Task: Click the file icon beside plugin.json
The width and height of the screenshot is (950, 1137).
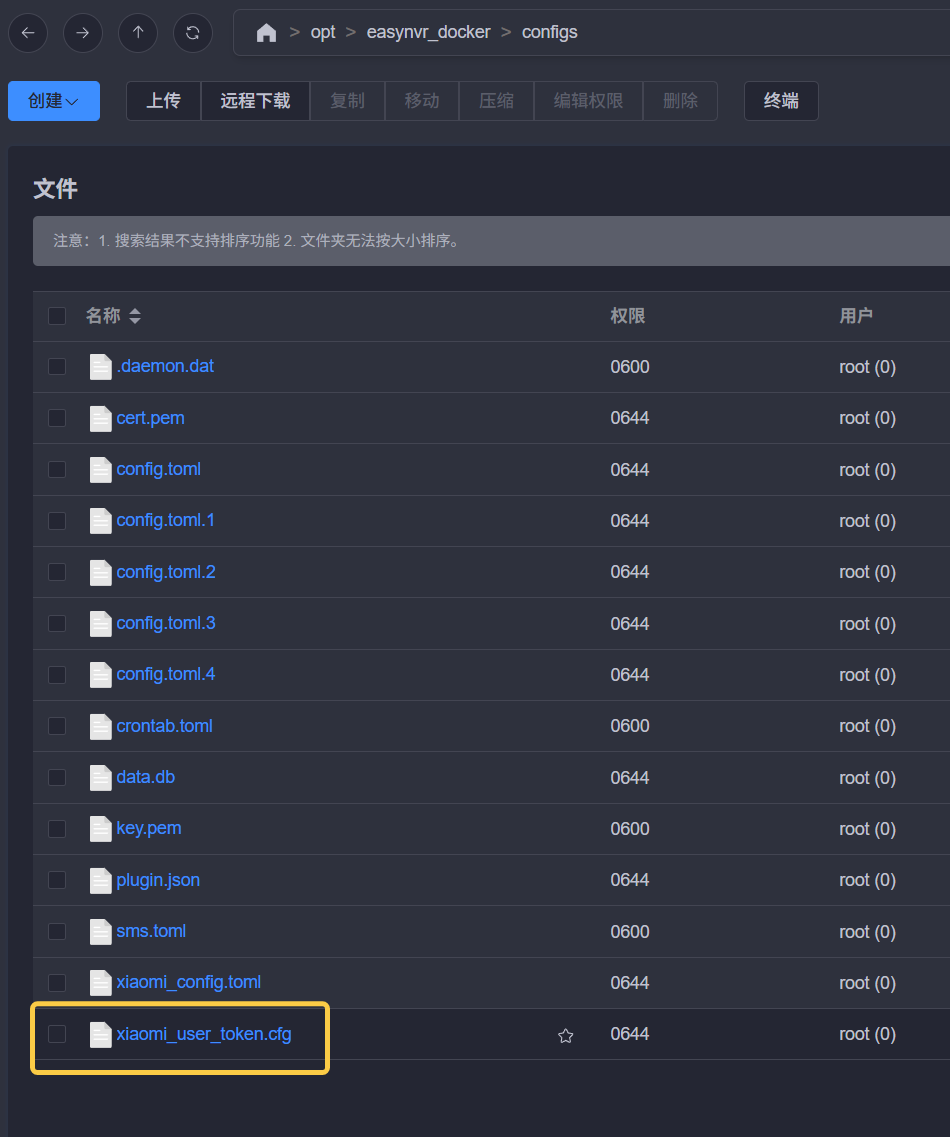Action: click(100, 880)
